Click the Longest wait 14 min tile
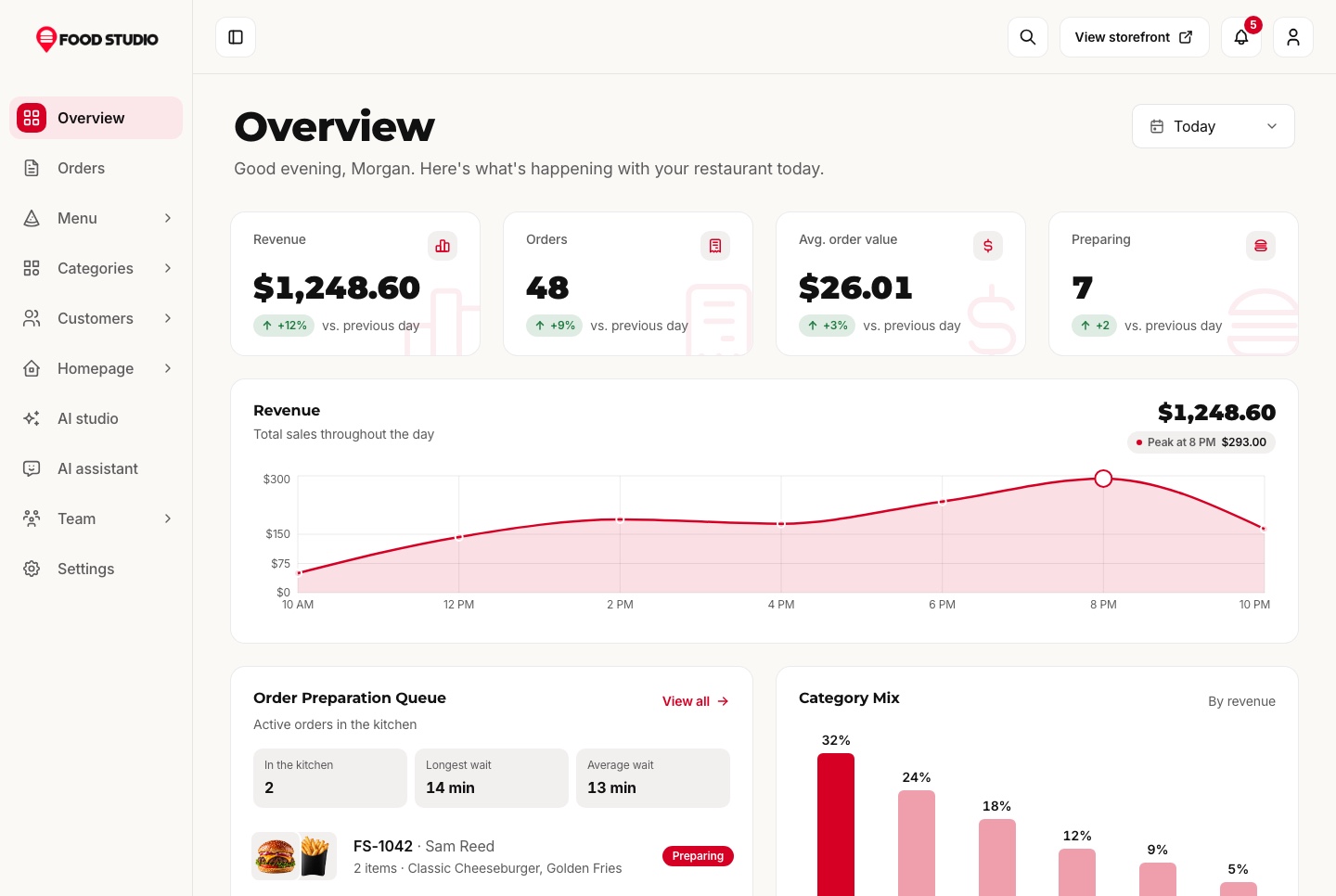1336x896 pixels. (x=492, y=778)
